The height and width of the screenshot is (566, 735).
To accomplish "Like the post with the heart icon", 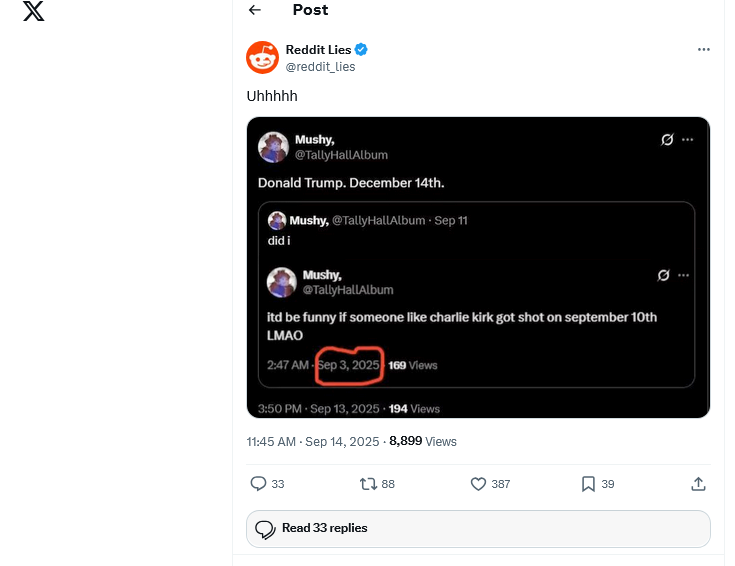I will click(478, 483).
